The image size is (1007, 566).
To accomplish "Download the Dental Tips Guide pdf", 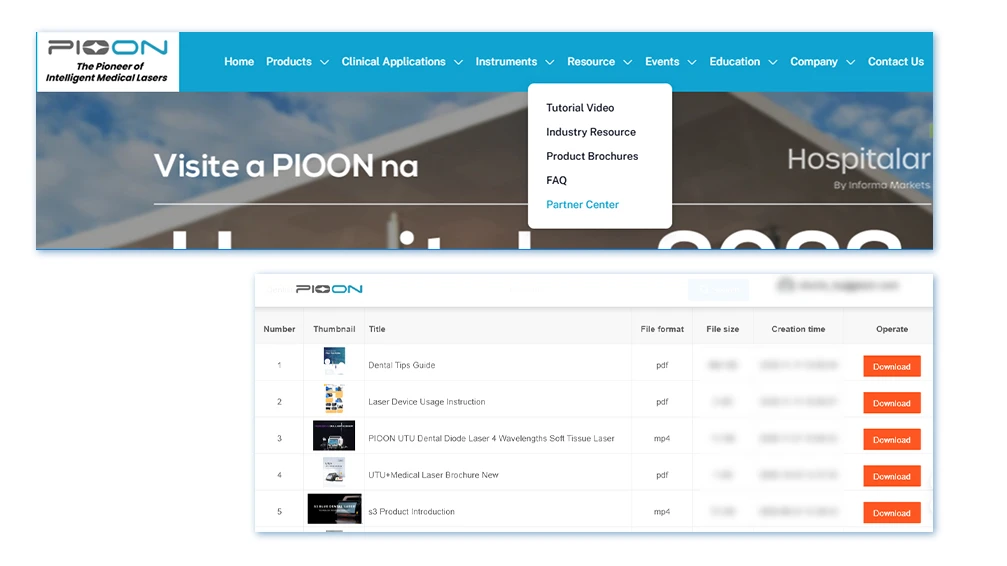I will pos(891,367).
